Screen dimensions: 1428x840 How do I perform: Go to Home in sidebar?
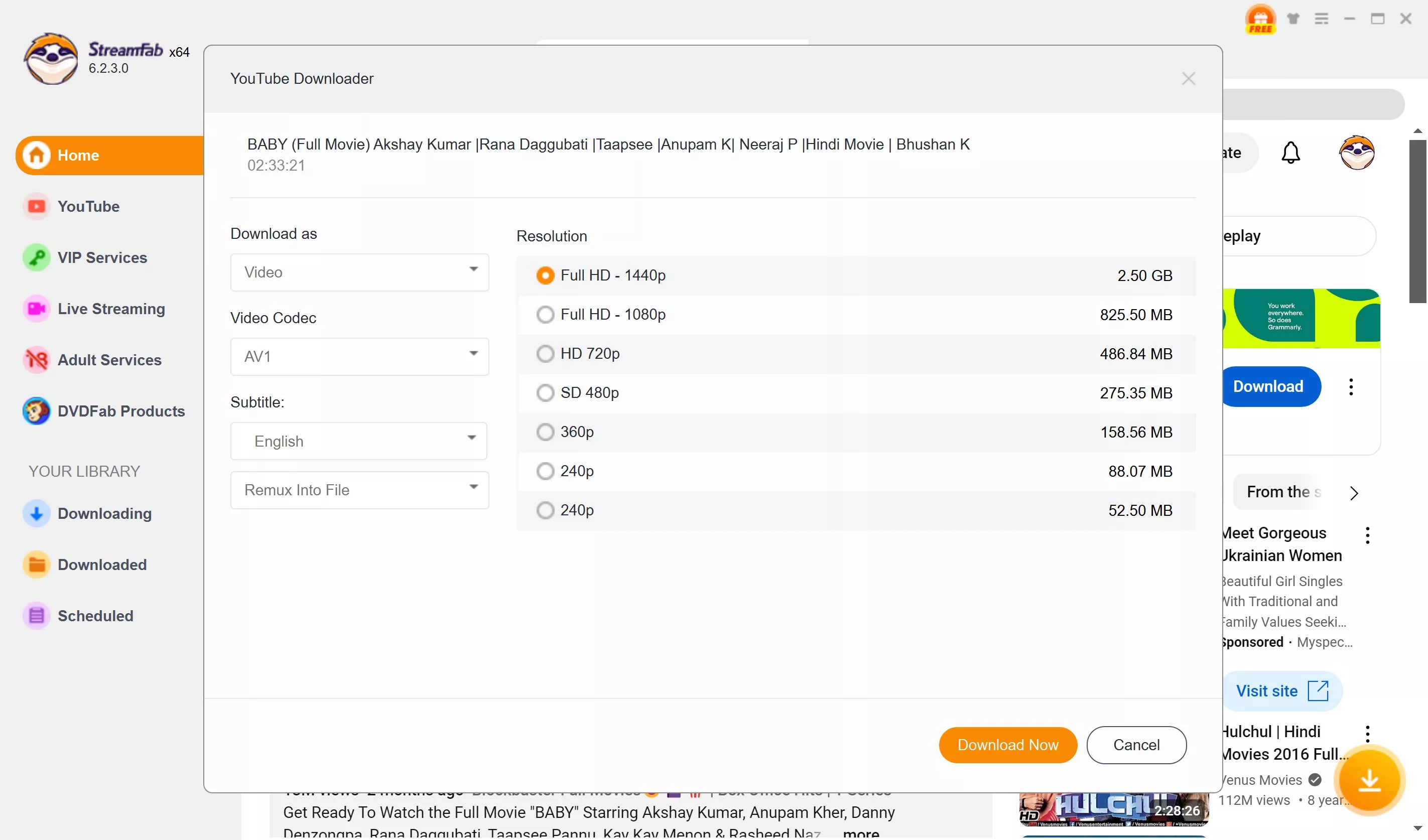(110, 155)
